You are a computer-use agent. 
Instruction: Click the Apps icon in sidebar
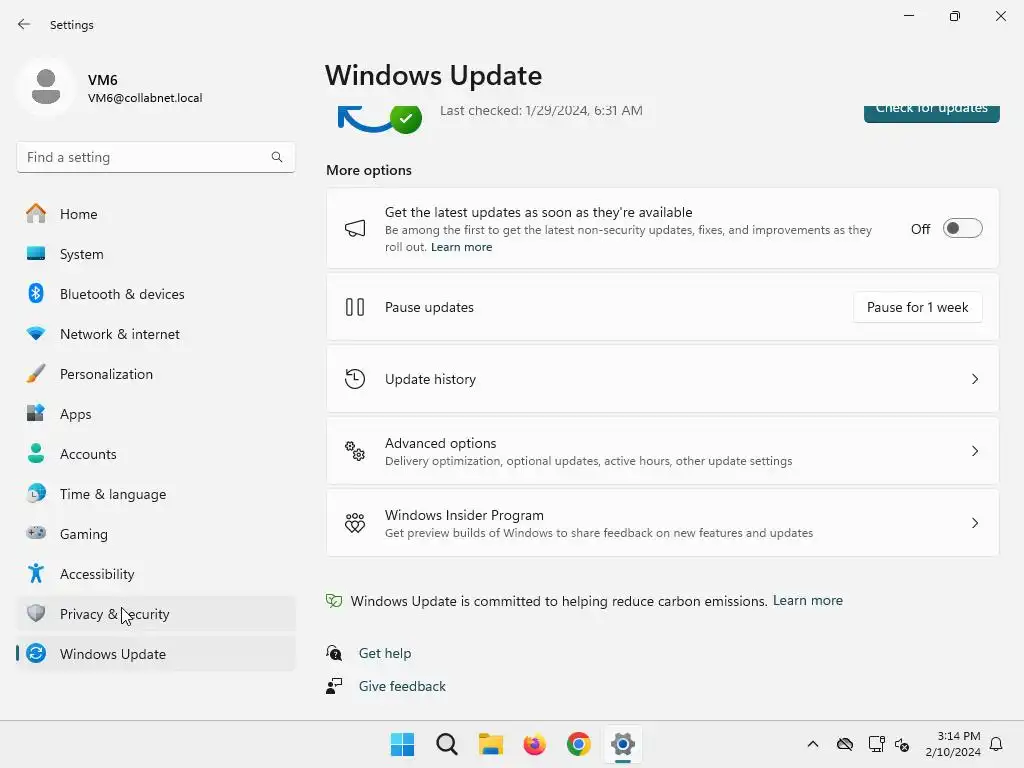[x=36, y=413]
